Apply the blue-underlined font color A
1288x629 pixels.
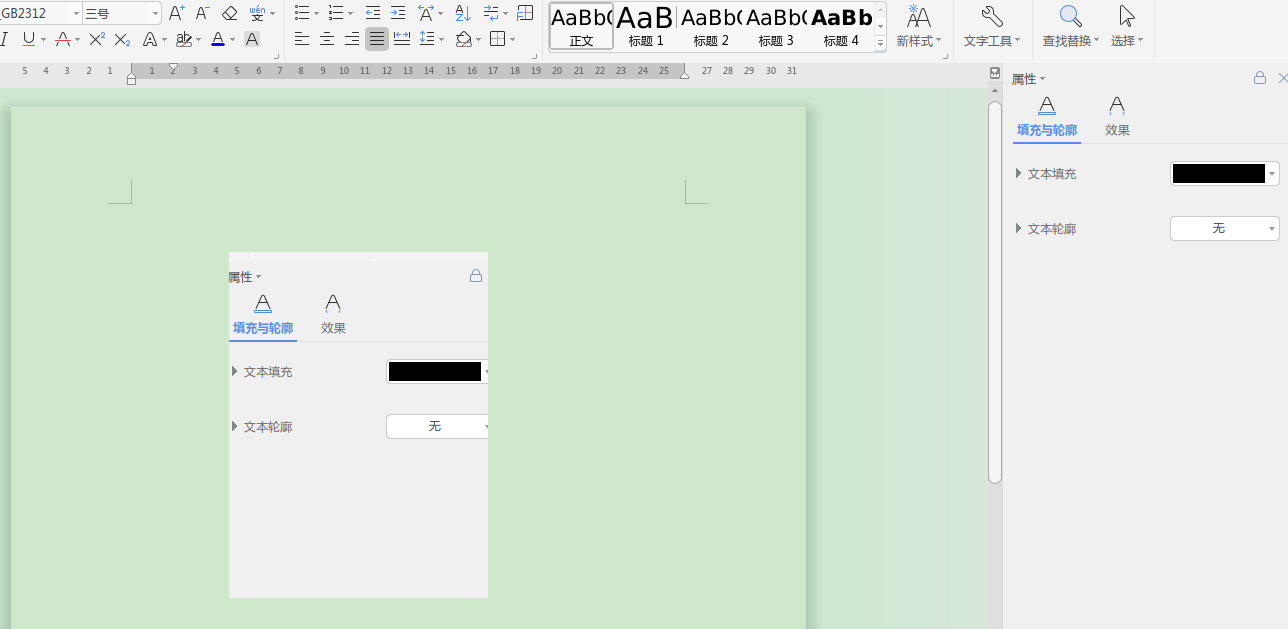point(218,39)
